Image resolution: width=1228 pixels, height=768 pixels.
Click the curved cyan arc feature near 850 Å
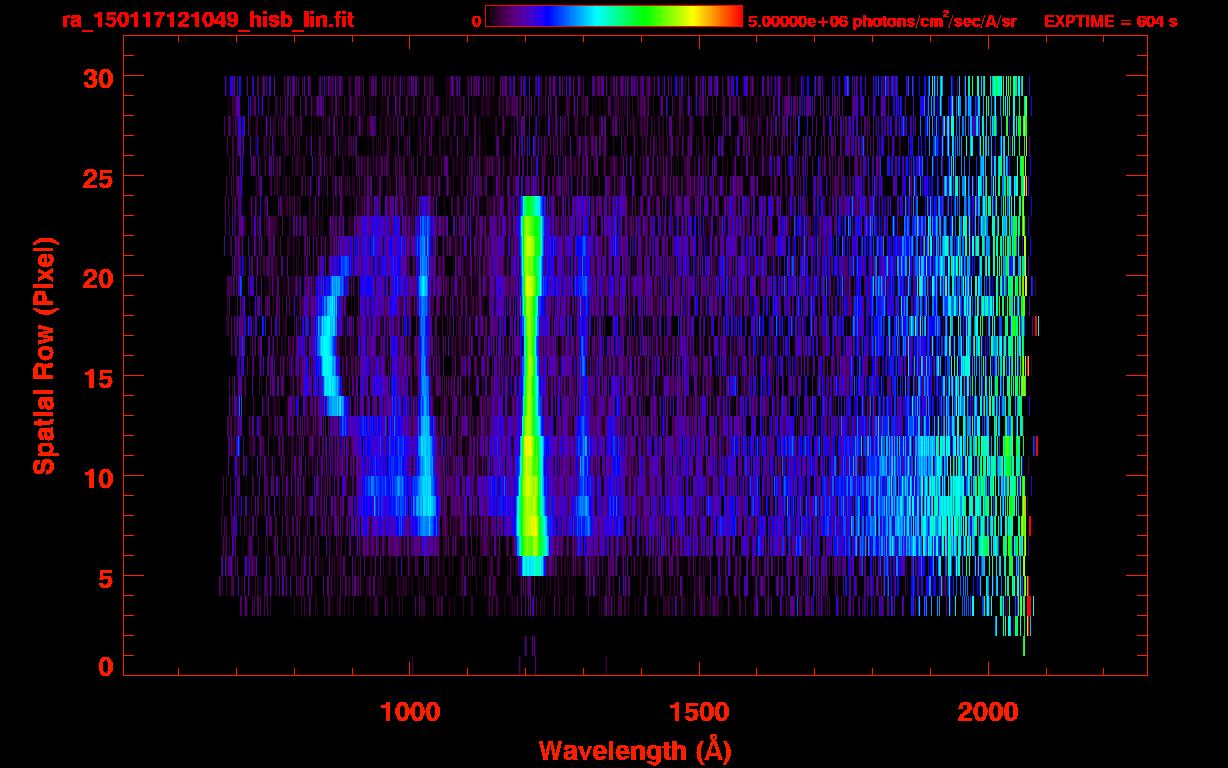point(327,345)
